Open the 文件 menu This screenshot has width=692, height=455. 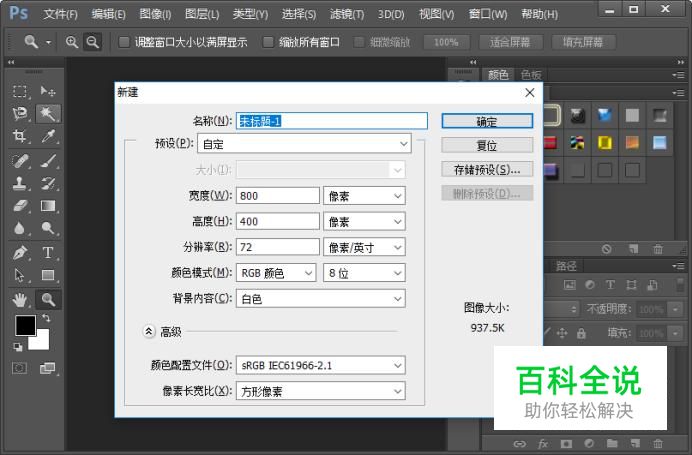(60, 15)
